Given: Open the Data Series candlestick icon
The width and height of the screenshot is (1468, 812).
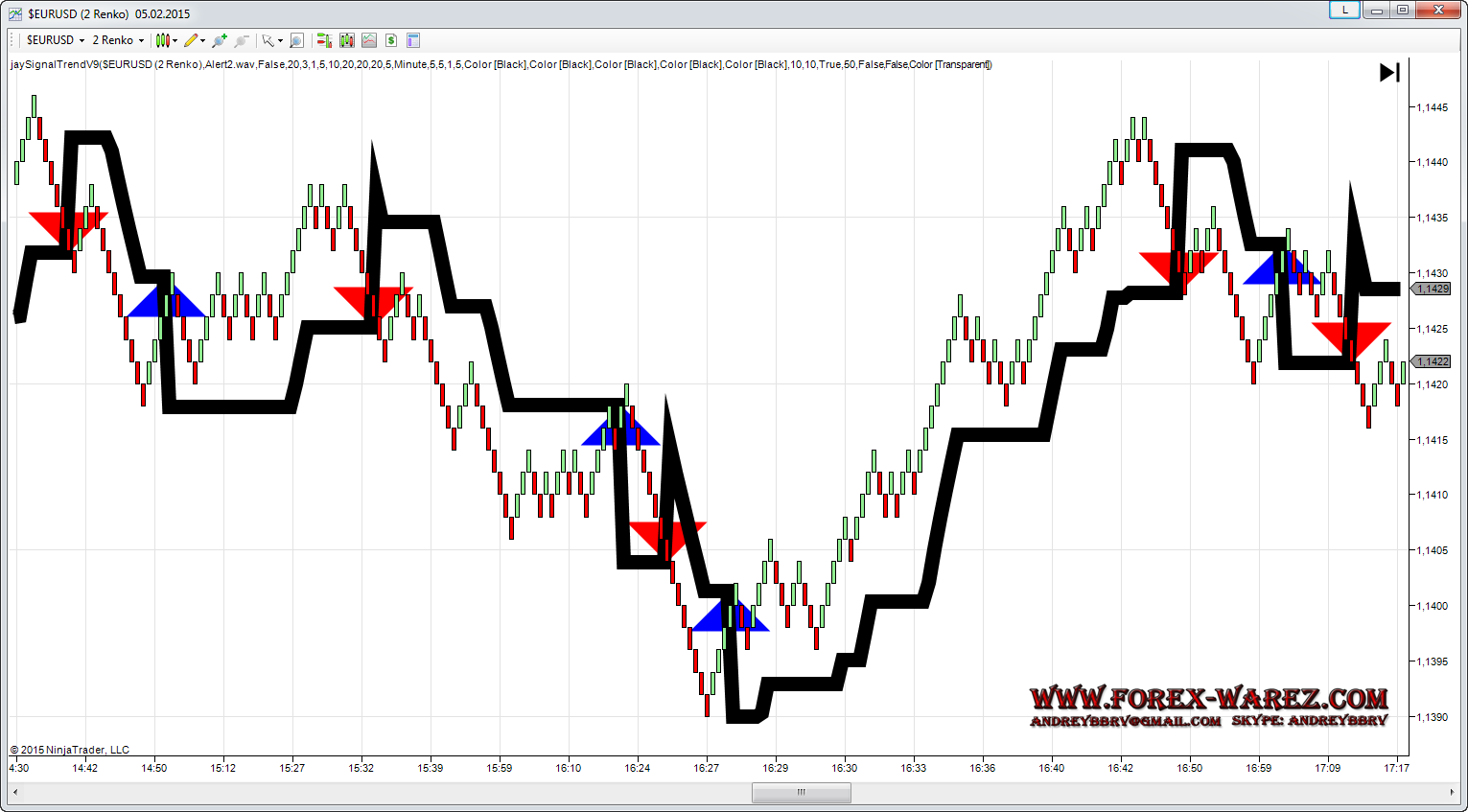Looking at the screenshot, I should point(347,40).
